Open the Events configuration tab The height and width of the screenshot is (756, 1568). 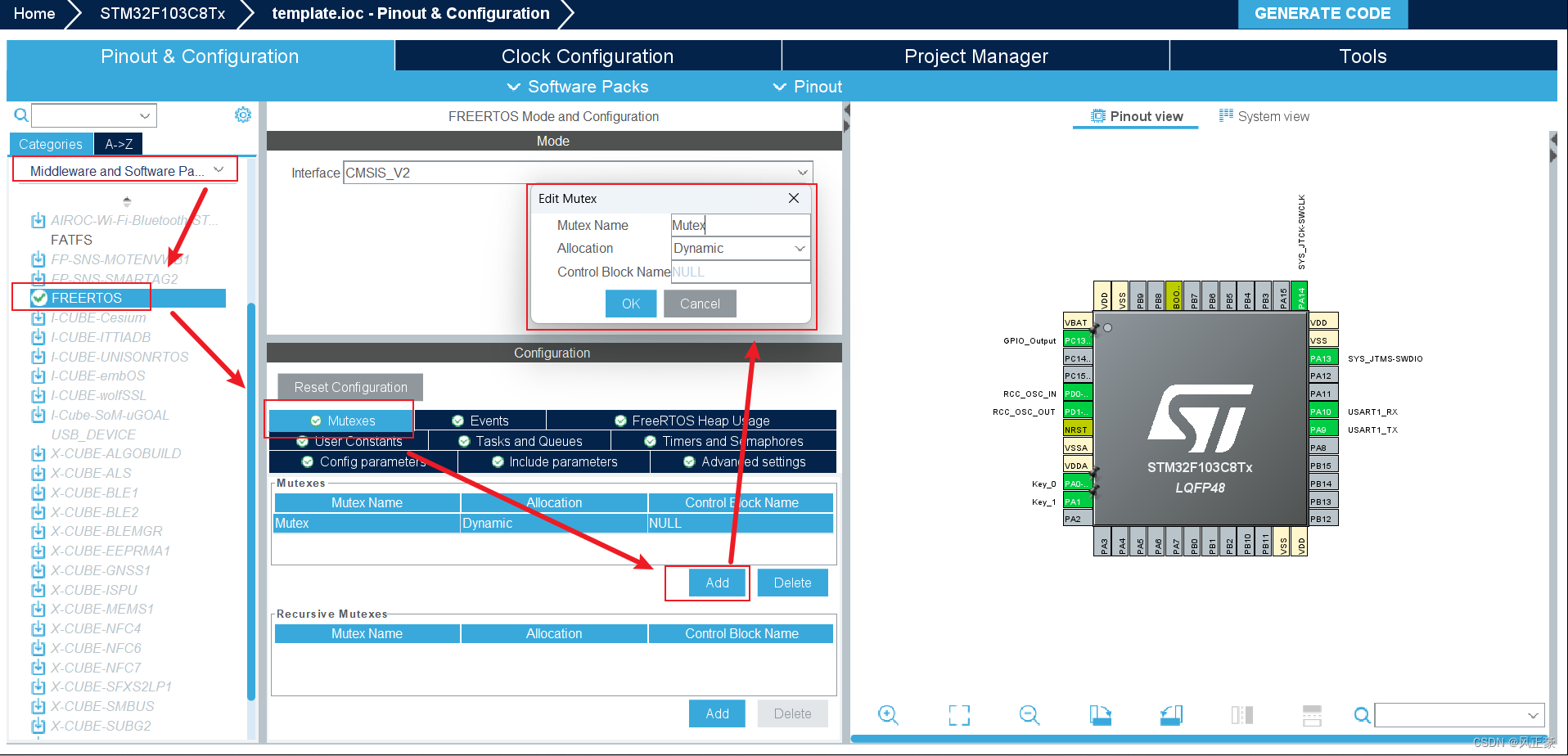click(x=480, y=421)
